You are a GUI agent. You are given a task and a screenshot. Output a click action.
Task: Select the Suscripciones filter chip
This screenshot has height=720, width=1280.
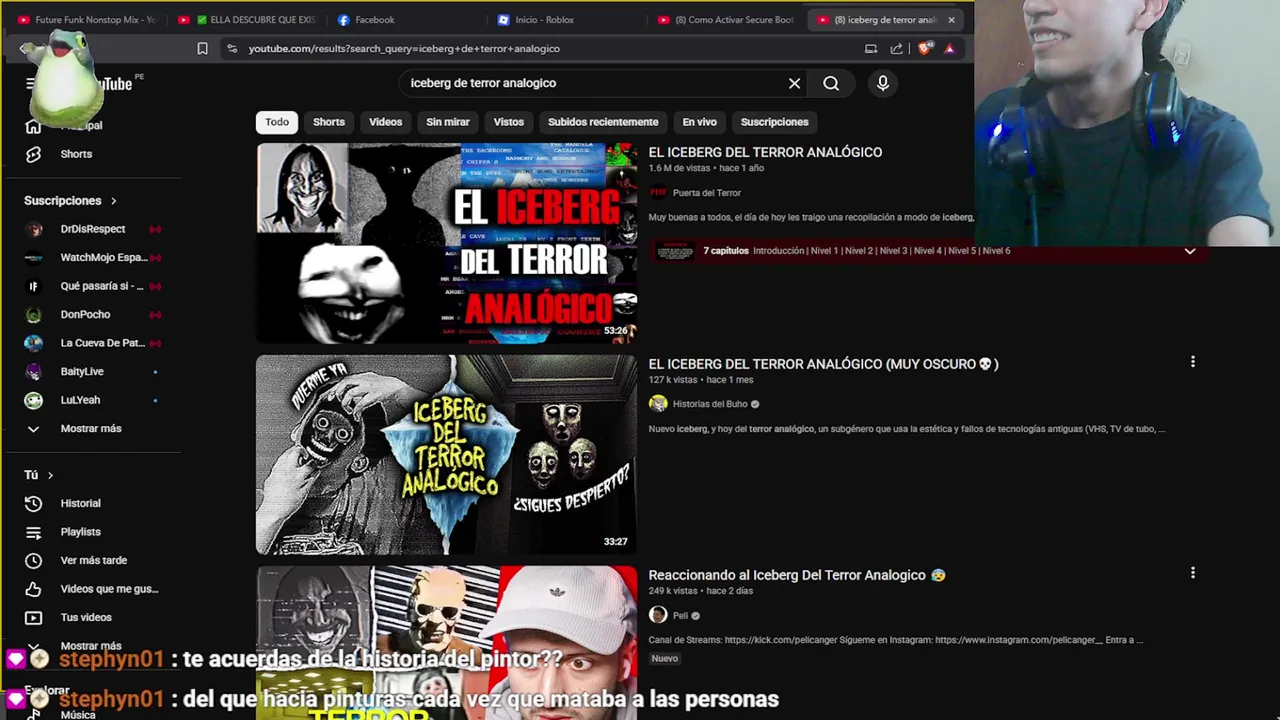tap(775, 122)
